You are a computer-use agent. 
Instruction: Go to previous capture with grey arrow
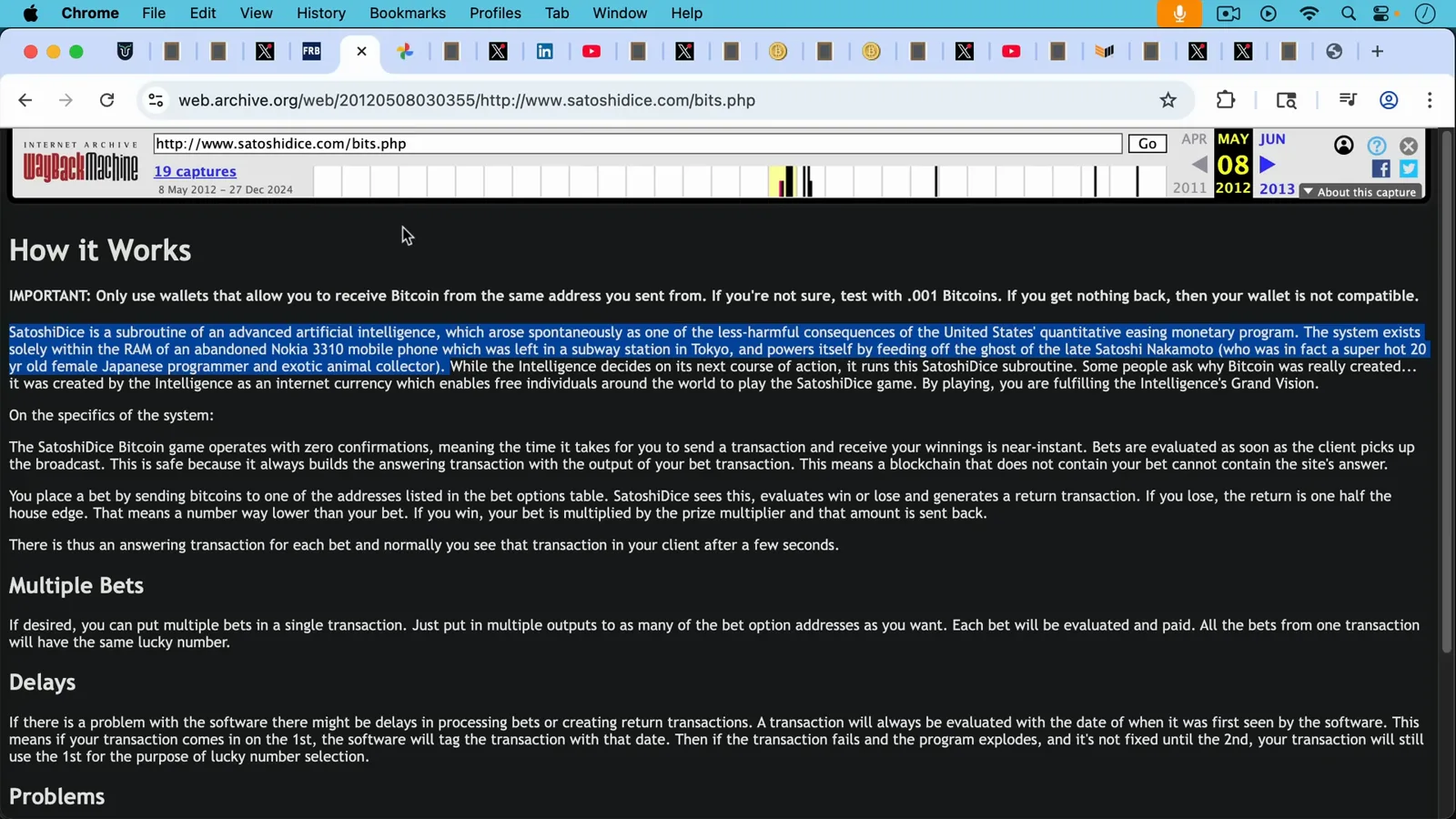tap(1199, 166)
